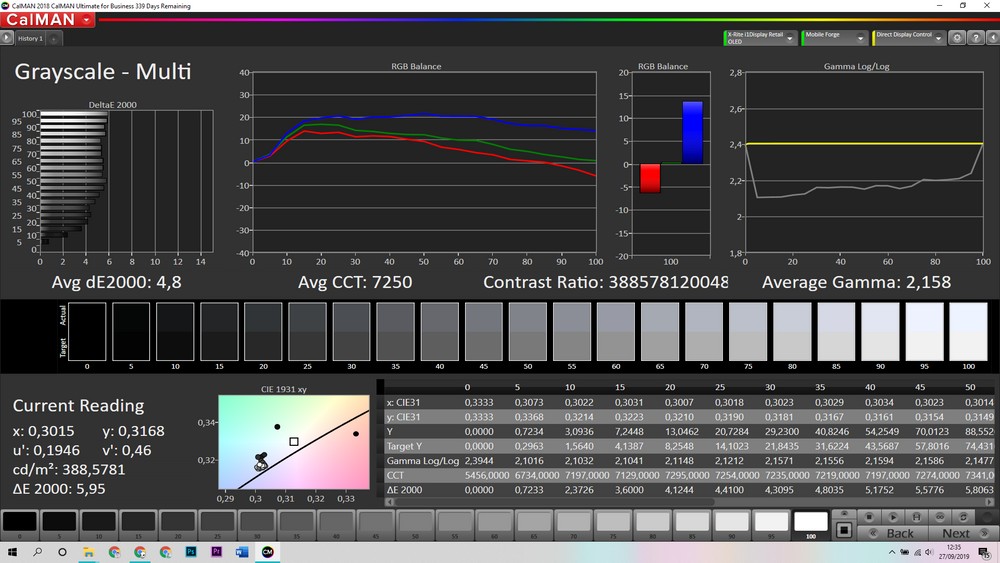Expand the X-Rite i1Display Retail meter dropdown

point(790,38)
